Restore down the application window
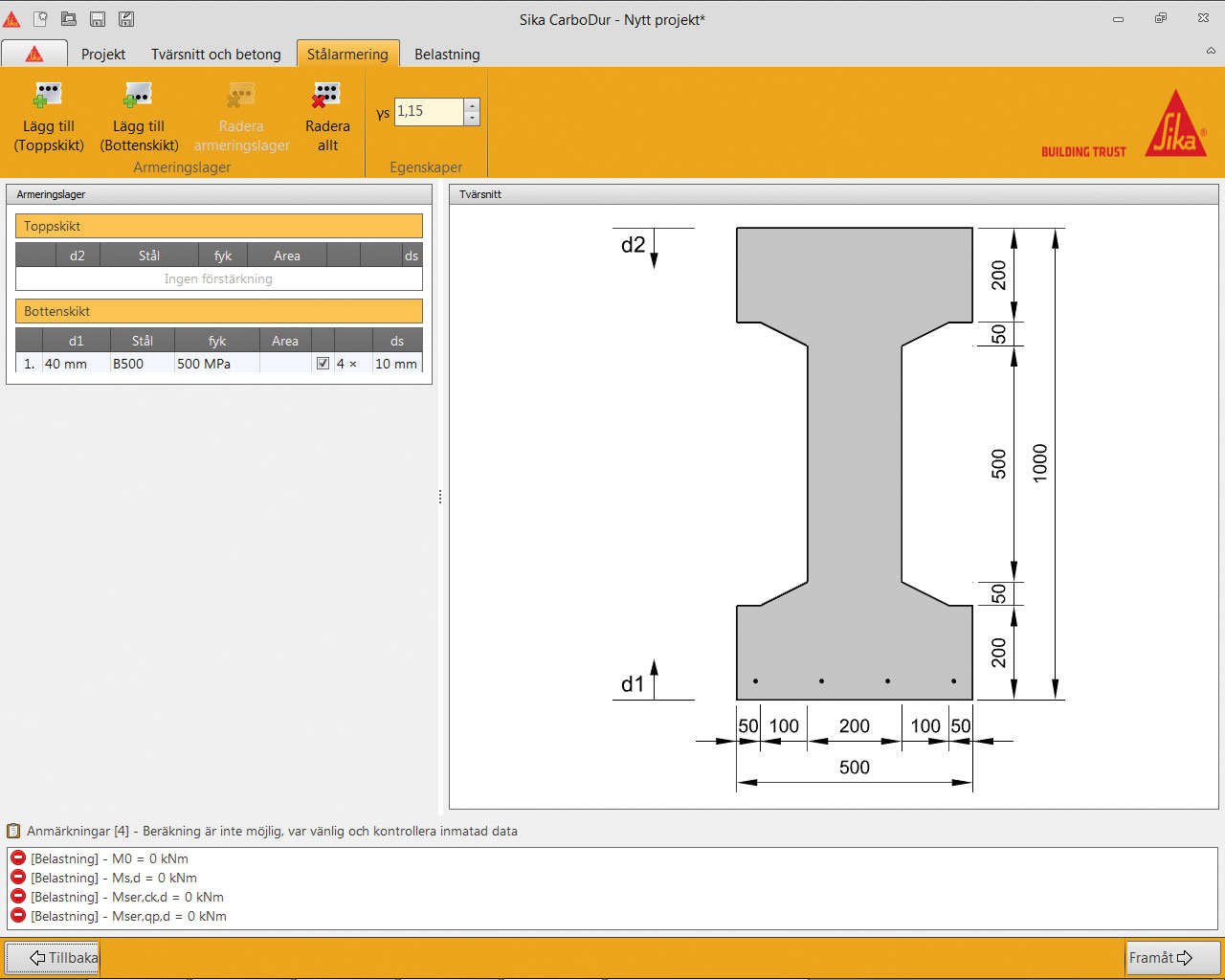 click(1161, 18)
